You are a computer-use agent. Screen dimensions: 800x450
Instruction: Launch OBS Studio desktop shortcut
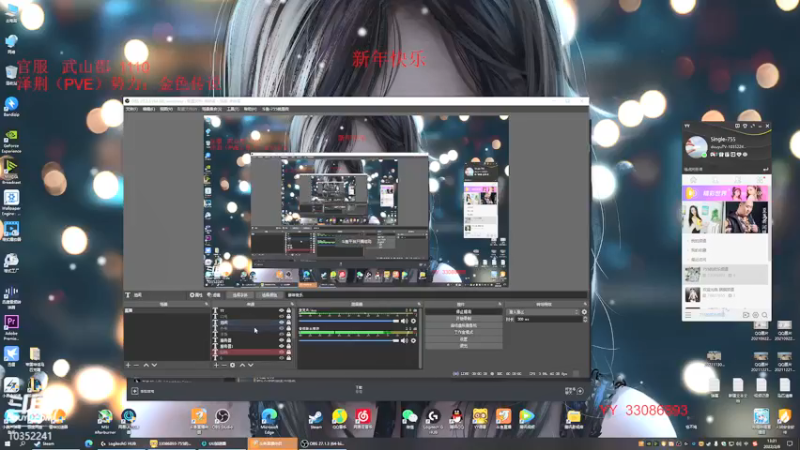coord(222,420)
